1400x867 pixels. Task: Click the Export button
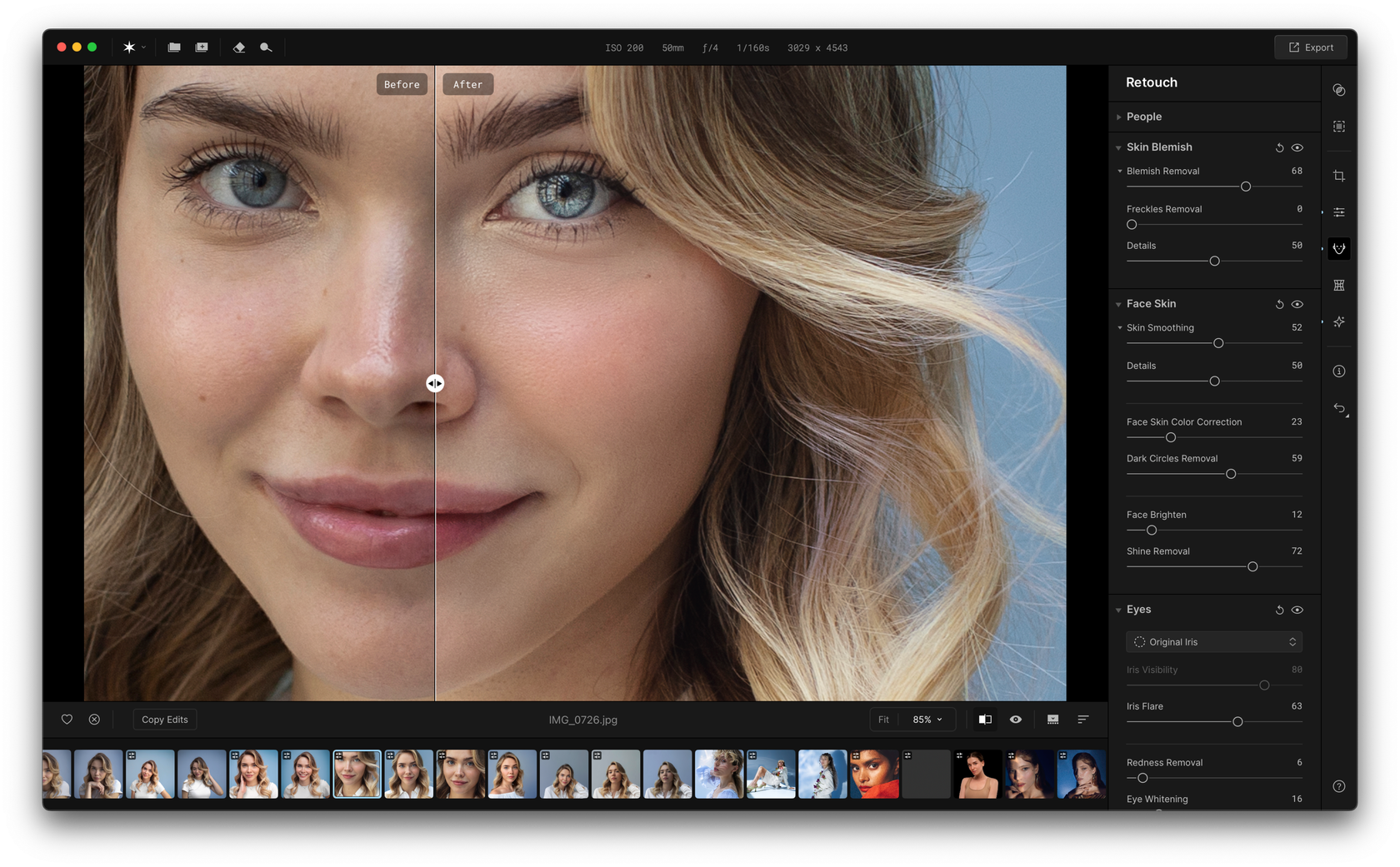[1310, 47]
